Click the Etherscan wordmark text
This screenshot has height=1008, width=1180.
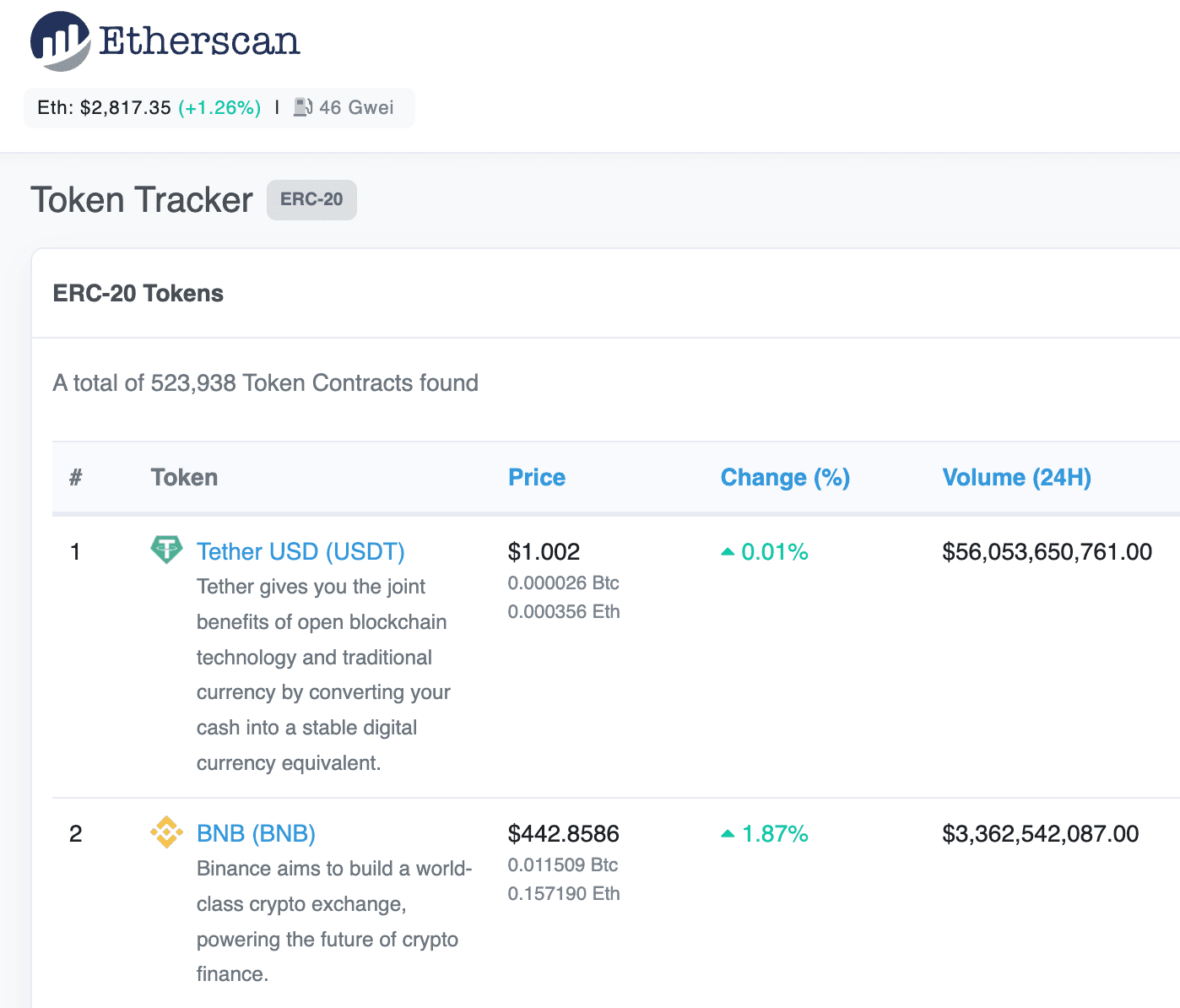click(199, 41)
